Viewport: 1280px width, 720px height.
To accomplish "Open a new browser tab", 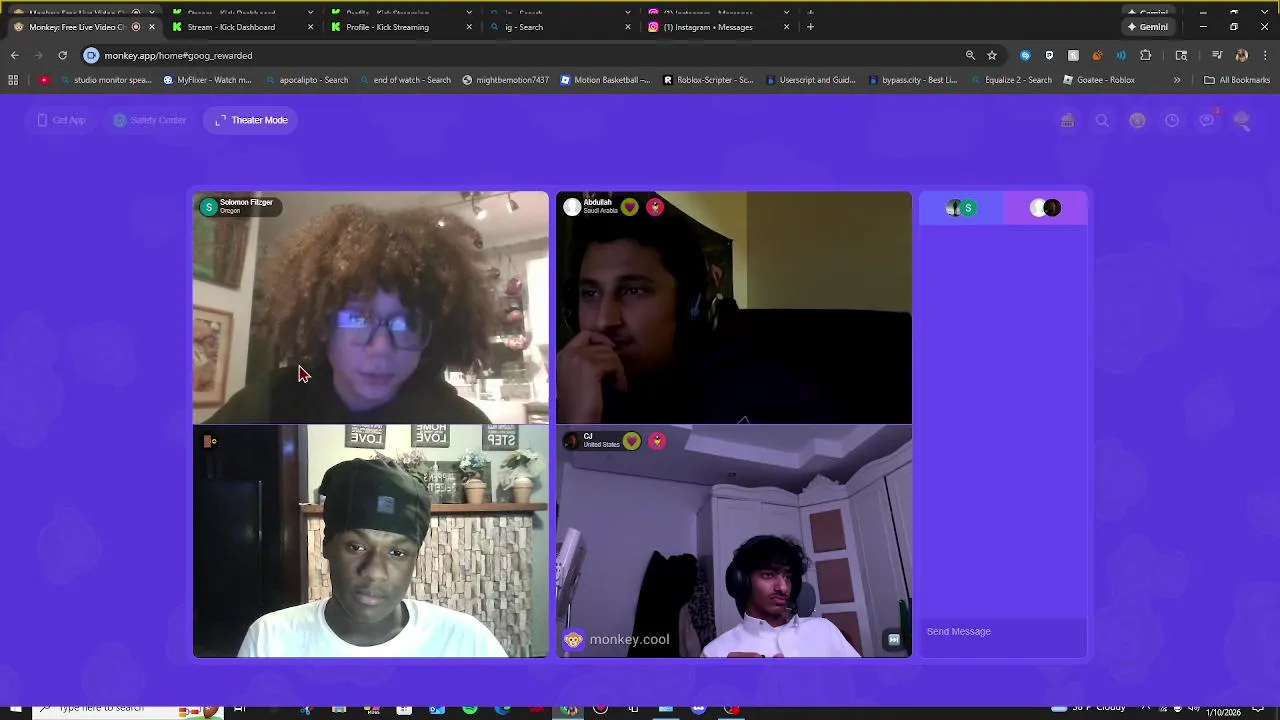I will pyautogui.click(x=810, y=27).
